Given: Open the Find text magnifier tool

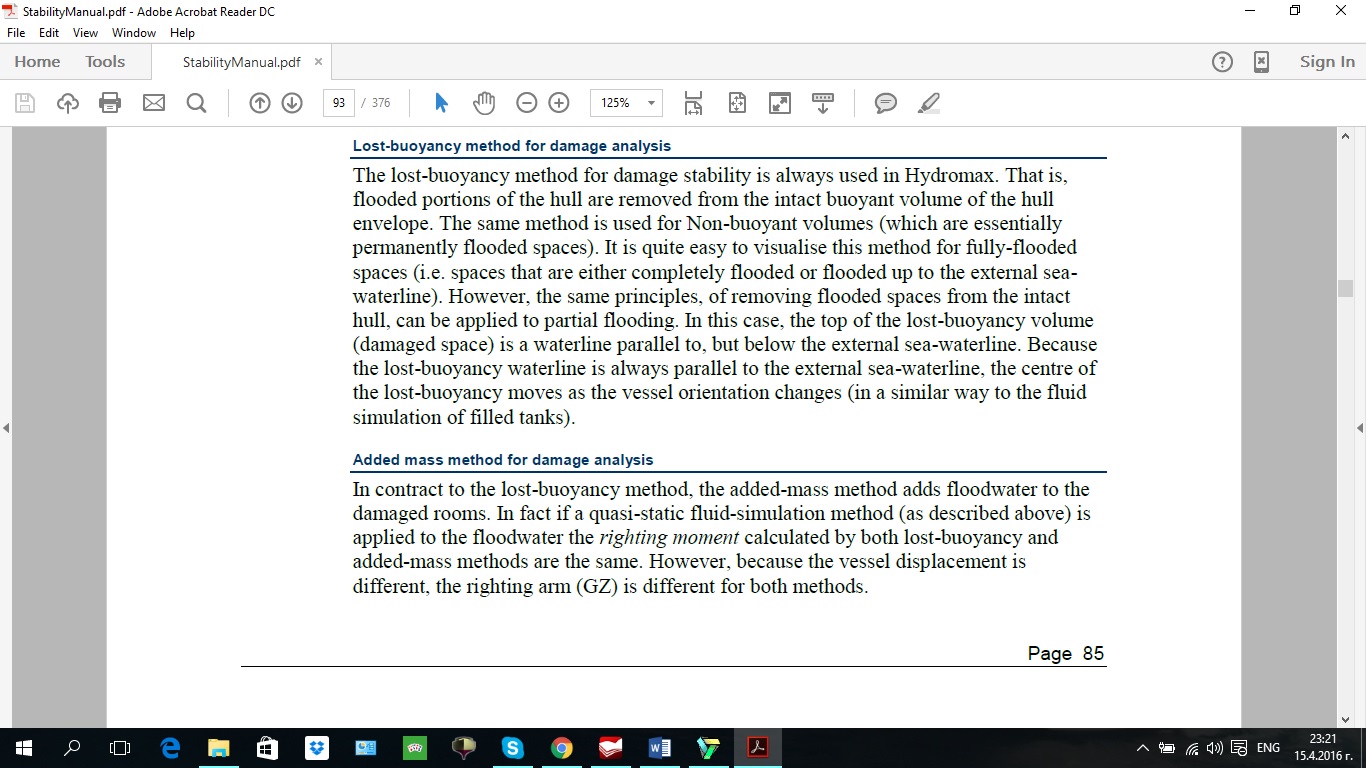Looking at the screenshot, I should [196, 103].
